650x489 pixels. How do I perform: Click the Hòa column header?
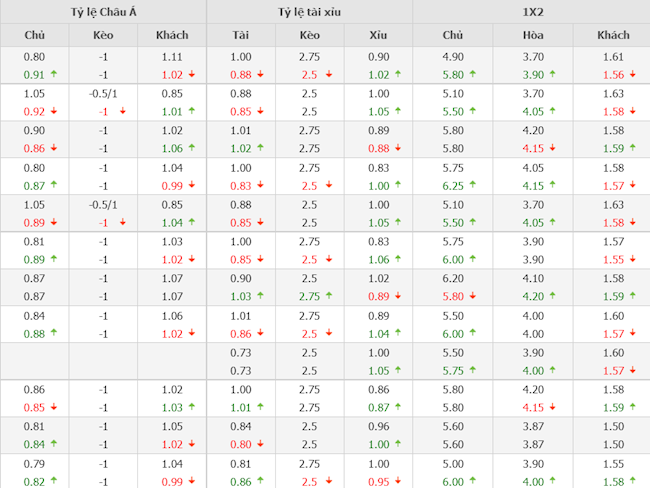[533, 36]
